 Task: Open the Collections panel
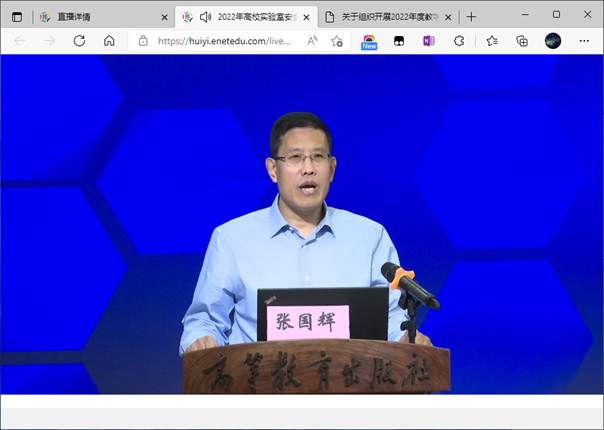[521, 41]
